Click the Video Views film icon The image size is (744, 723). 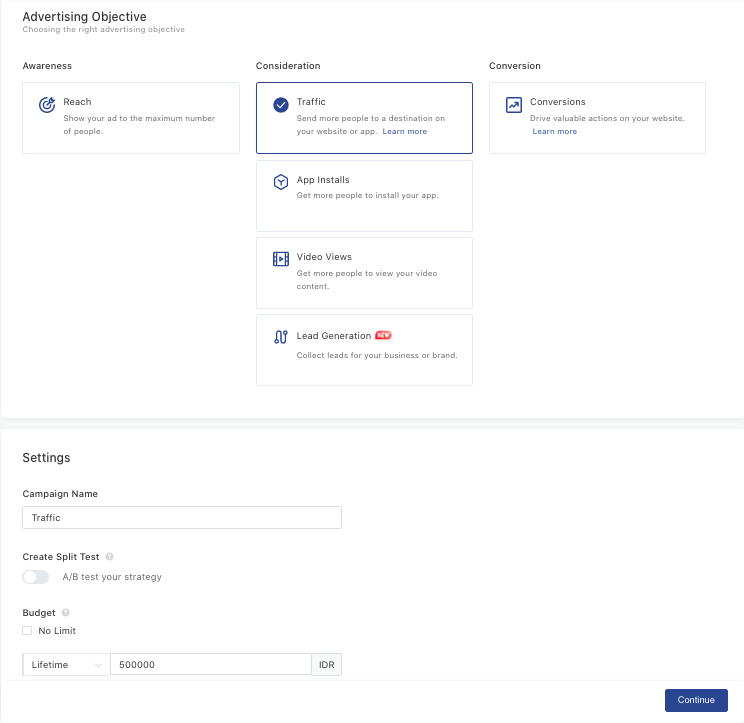[x=281, y=259]
